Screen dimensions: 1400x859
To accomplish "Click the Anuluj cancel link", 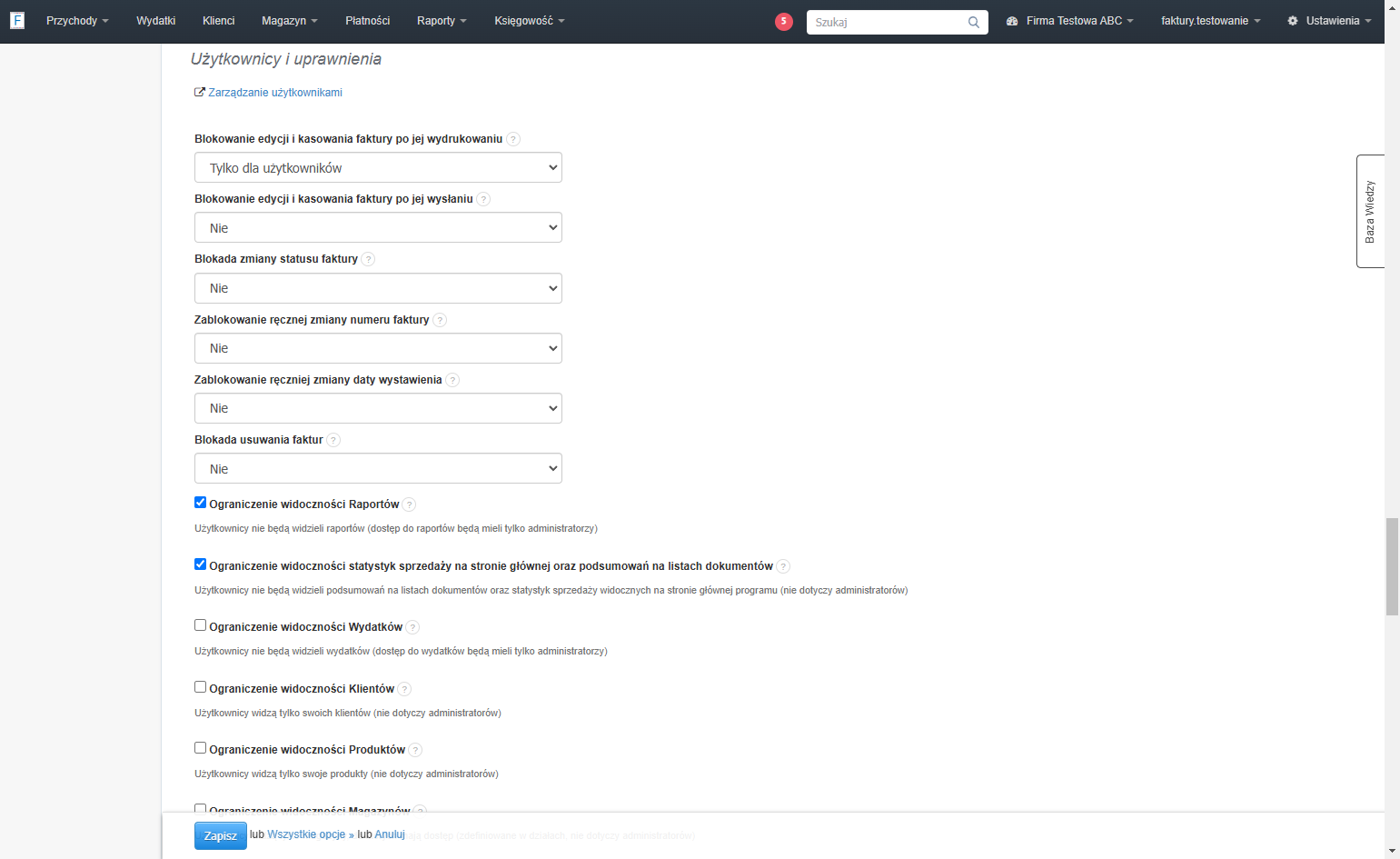I will tap(390, 834).
